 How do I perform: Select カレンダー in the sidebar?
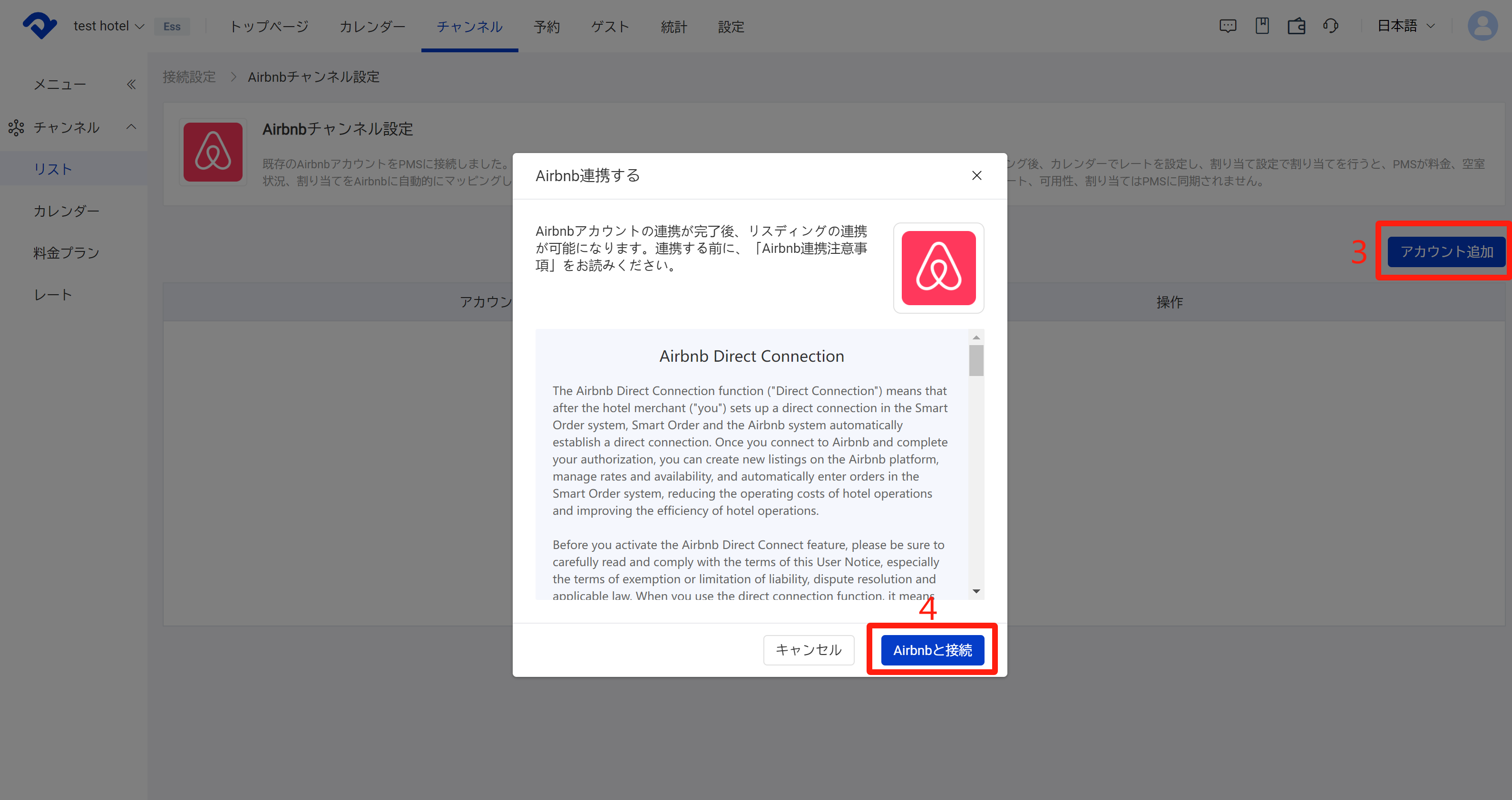66,211
